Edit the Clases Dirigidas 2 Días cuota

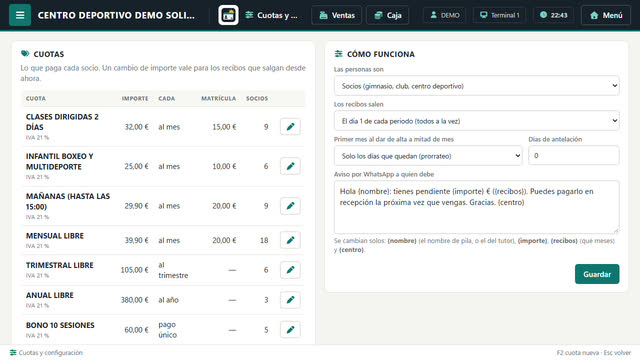pyautogui.click(x=290, y=127)
